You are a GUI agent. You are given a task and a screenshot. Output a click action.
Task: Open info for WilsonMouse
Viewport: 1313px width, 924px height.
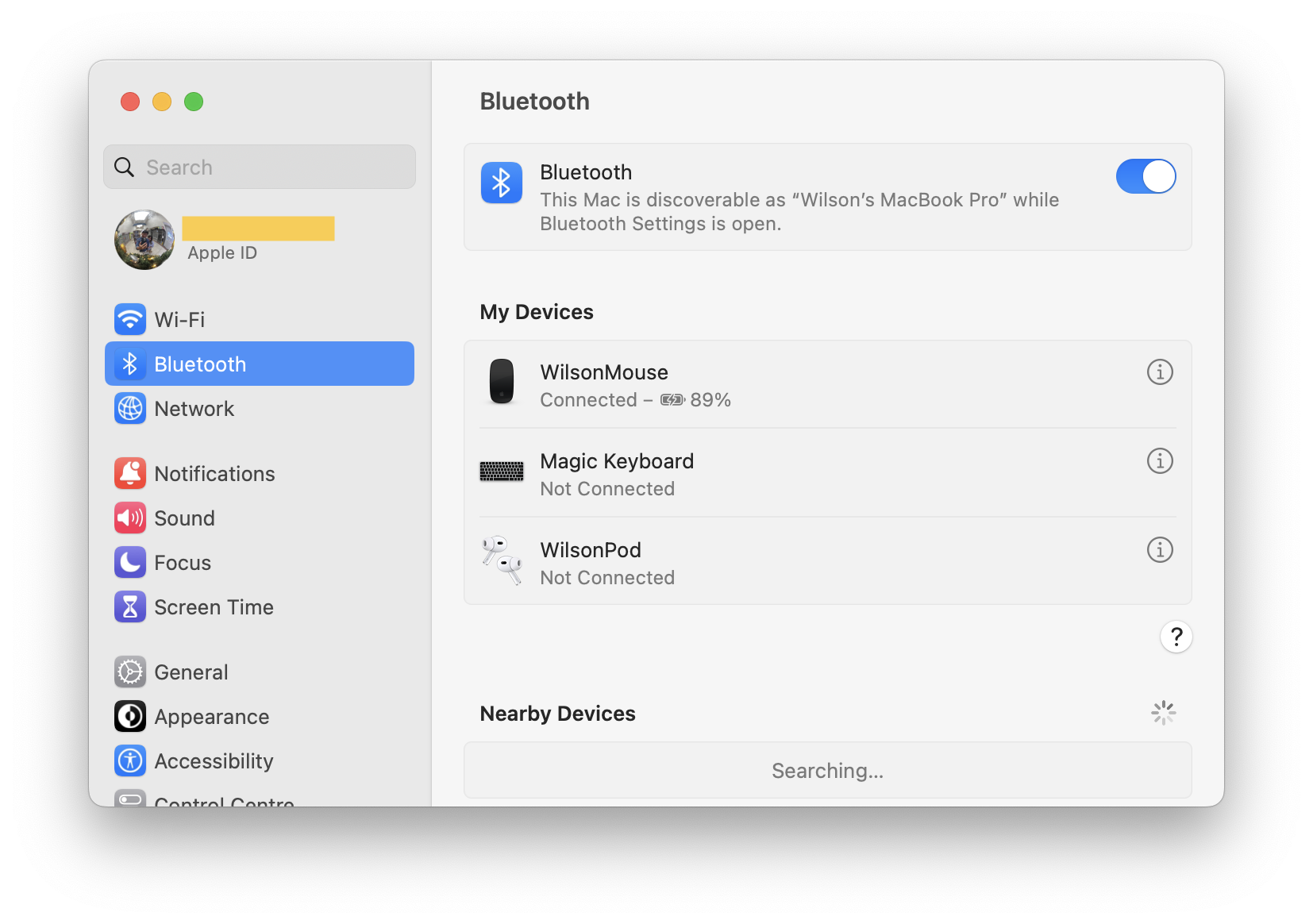pyautogui.click(x=1160, y=372)
